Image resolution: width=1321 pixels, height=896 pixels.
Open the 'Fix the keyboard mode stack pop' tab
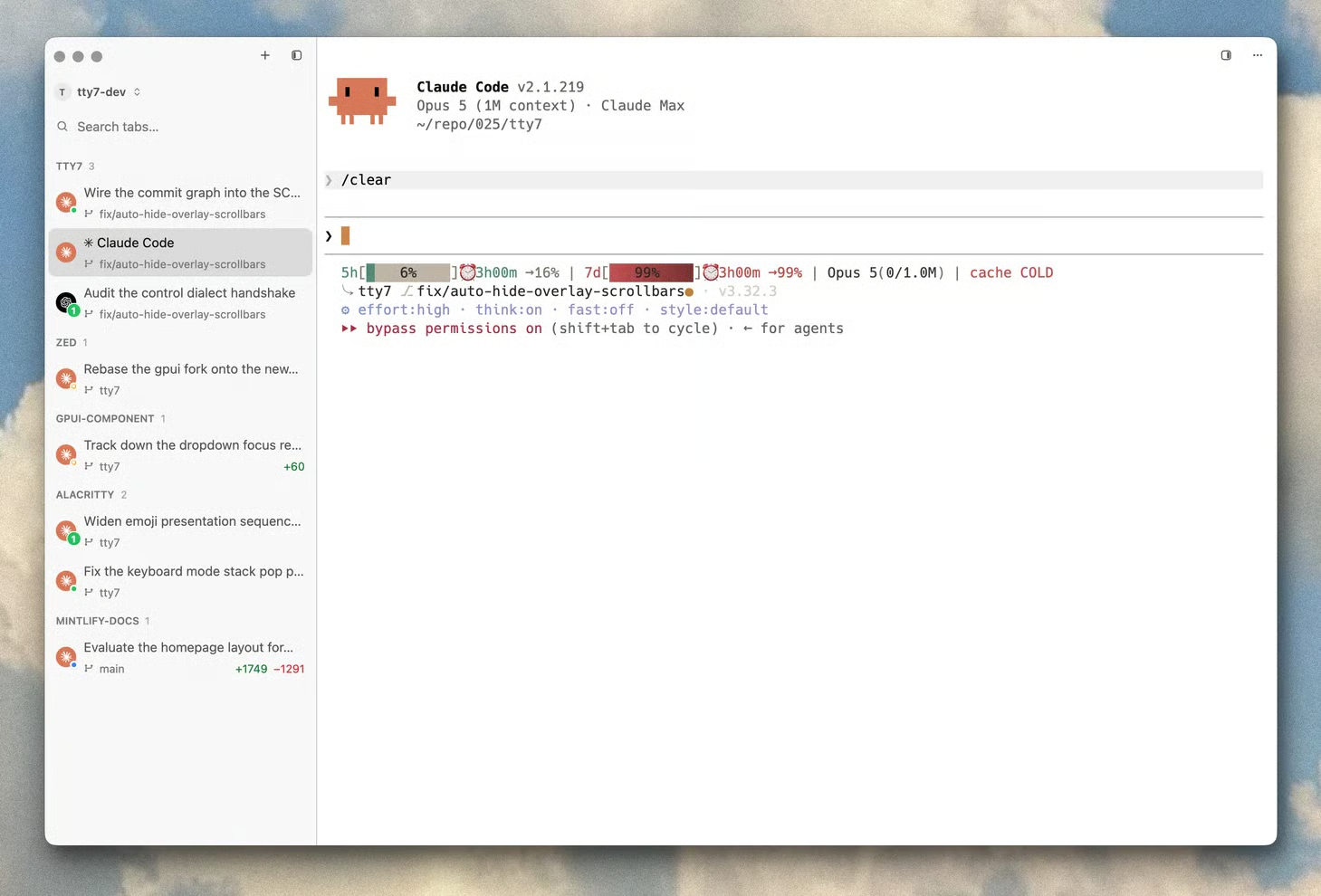(x=180, y=581)
